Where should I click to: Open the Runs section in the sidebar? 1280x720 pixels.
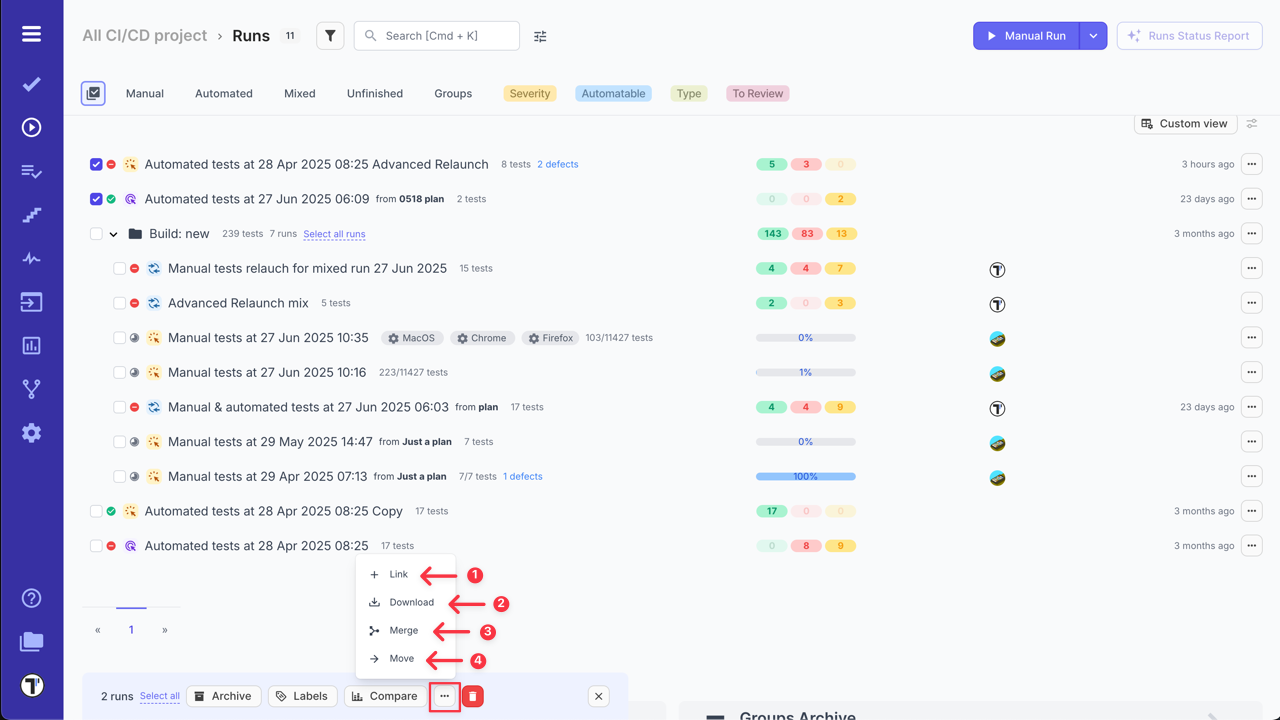(x=31, y=127)
